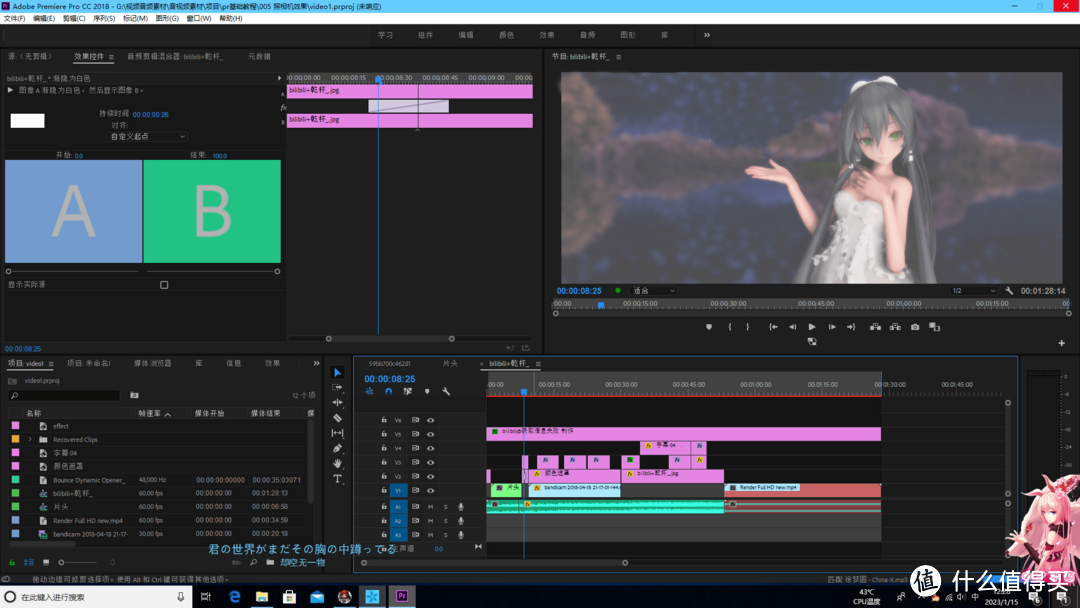Open program monitor settings wrench
1080x608 pixels.
point(1009,291)
